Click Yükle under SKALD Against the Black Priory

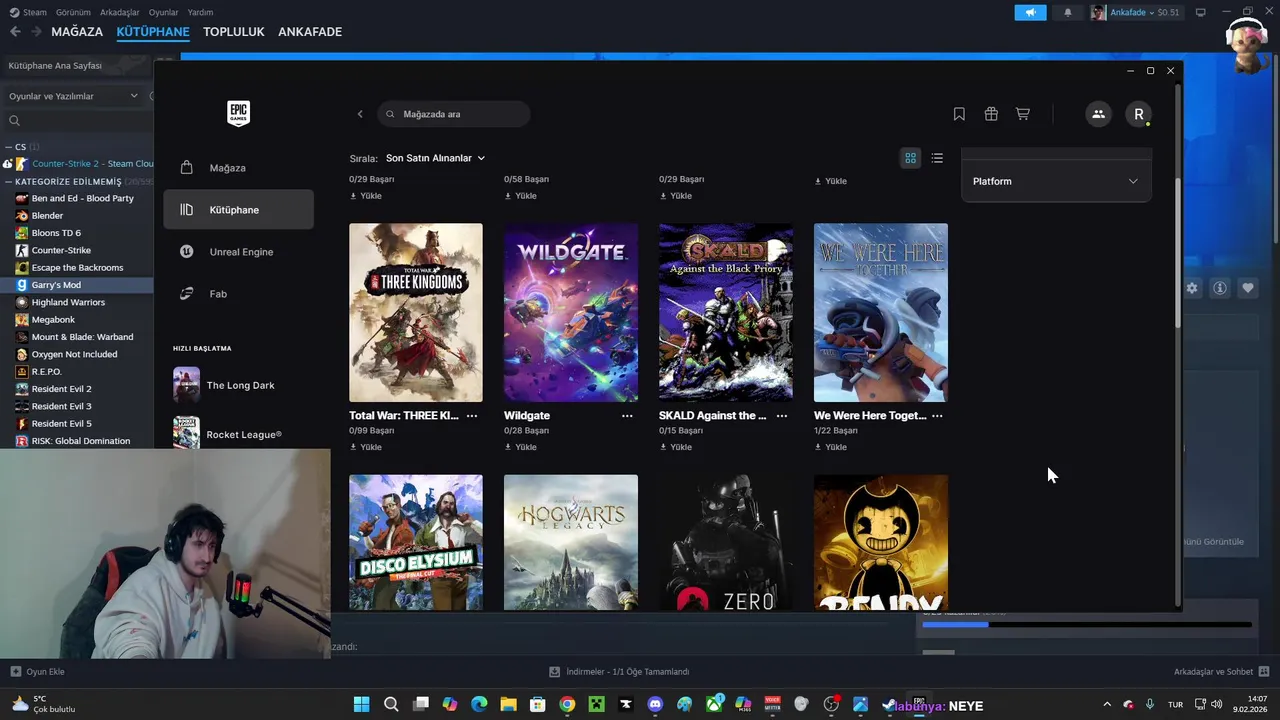coord(676,447)
